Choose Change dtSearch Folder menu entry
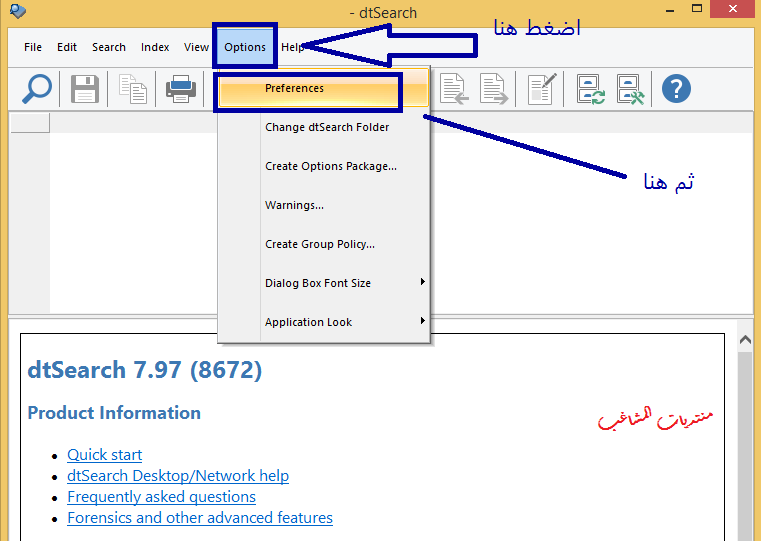The height and width of the screenshot is (541, 761). coord(326,127)
